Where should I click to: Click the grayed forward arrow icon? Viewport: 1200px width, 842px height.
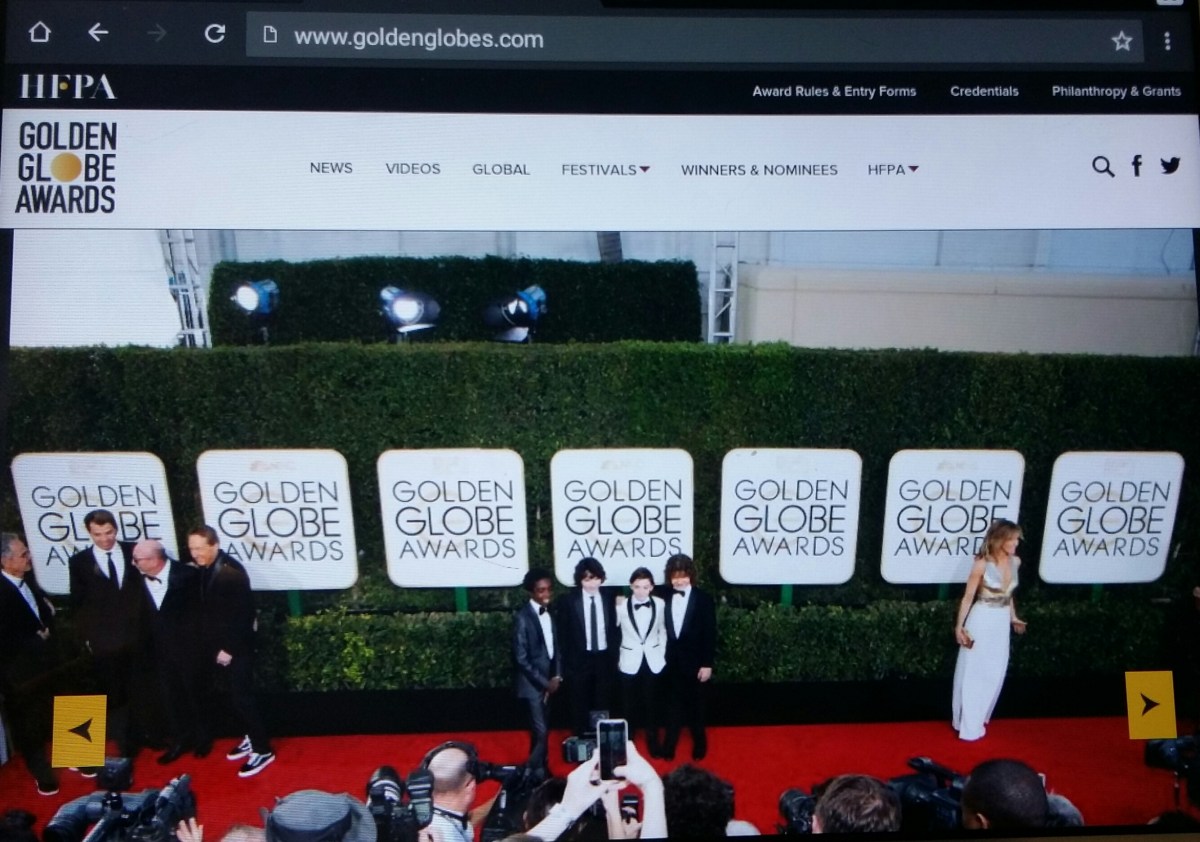(x=156, y=33)
